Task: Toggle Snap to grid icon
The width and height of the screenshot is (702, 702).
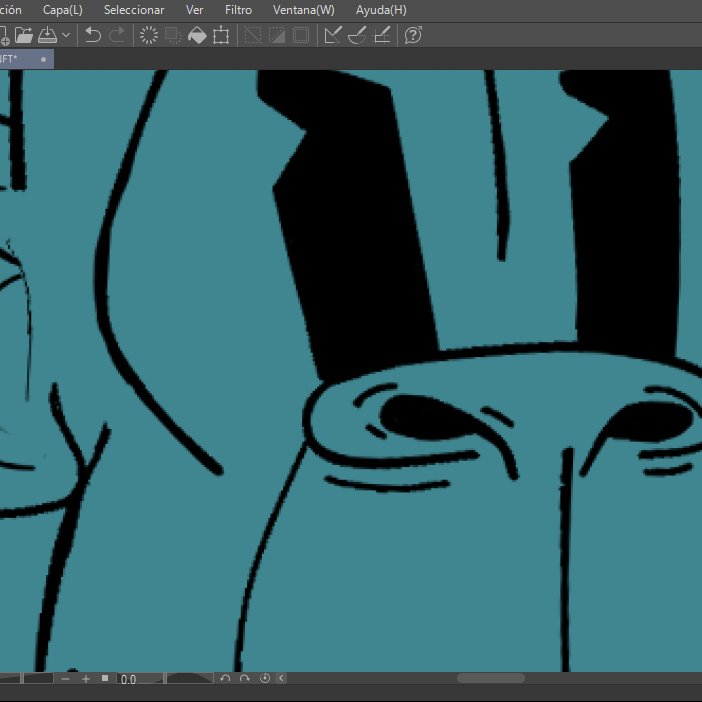Action: click(x=381, y=35)
